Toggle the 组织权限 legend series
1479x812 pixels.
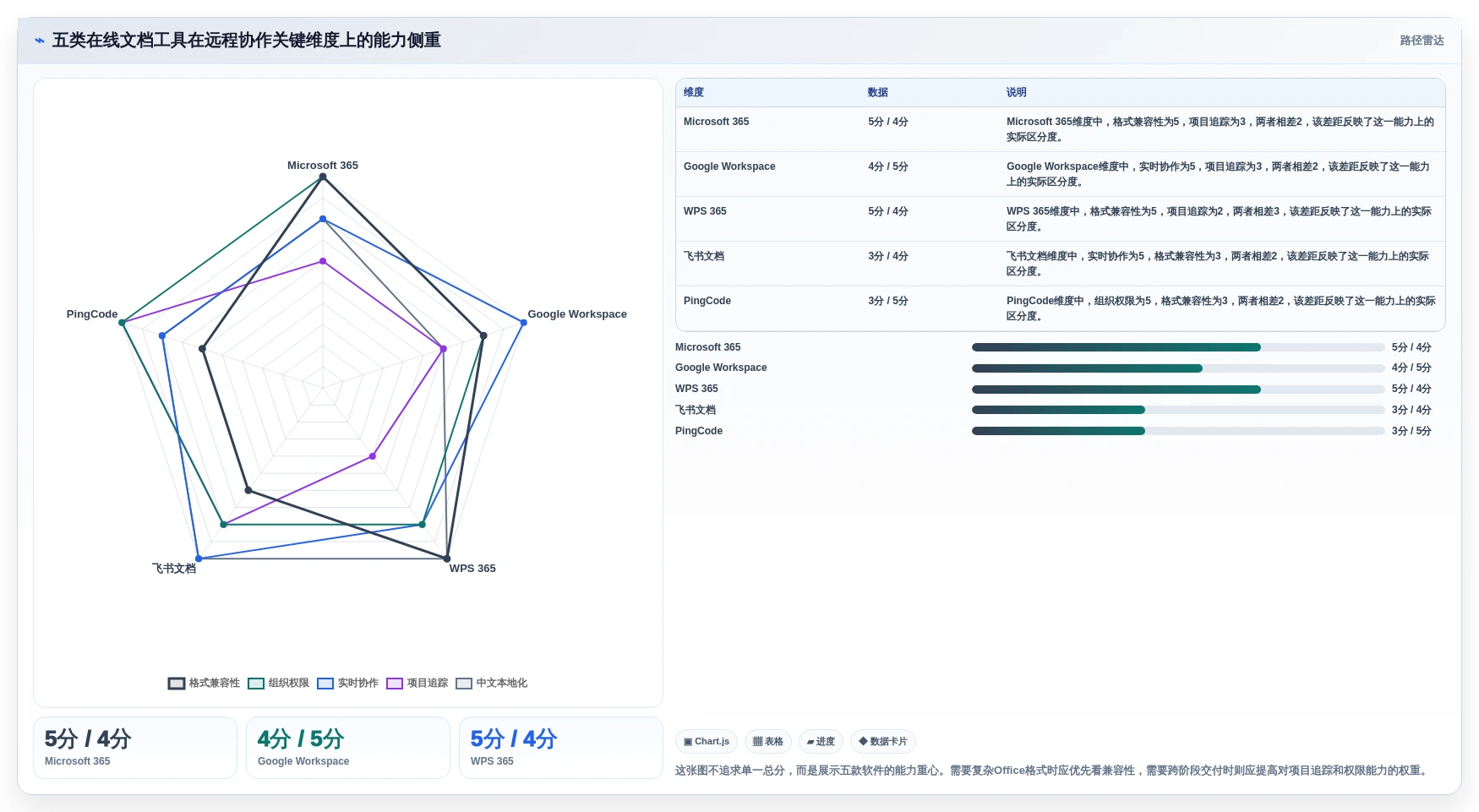tap(278, 683)
